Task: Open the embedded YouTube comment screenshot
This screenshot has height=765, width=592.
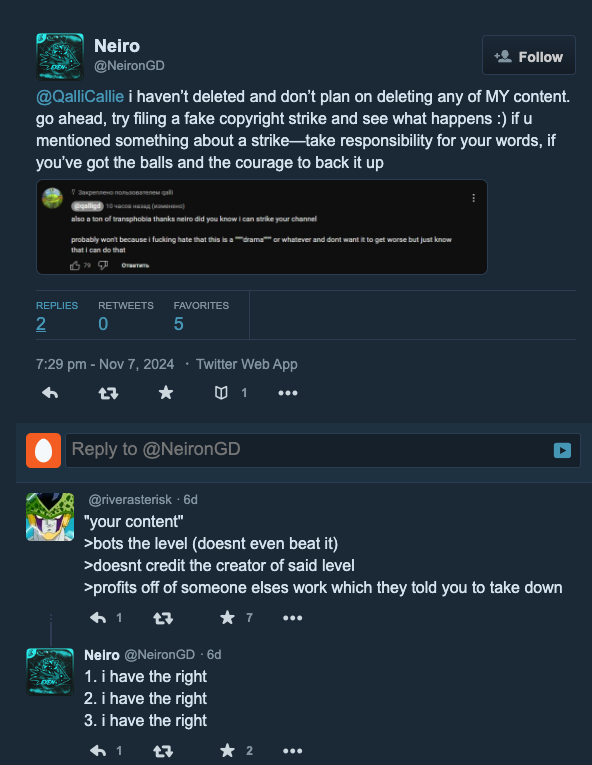Action: (x=262, y=227)
